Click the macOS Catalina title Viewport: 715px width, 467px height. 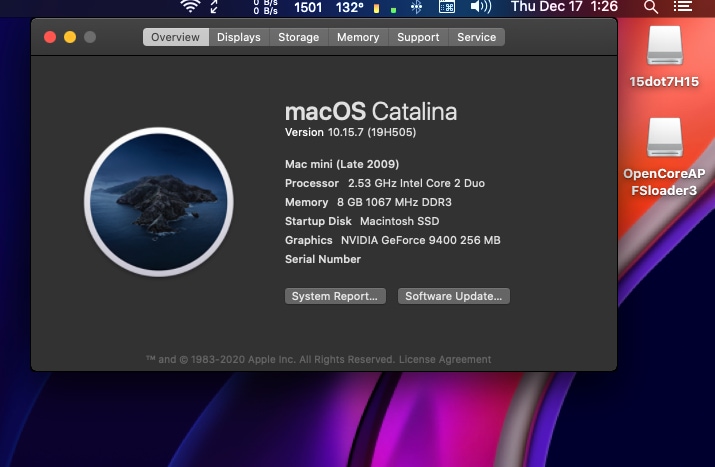[371, 112]
